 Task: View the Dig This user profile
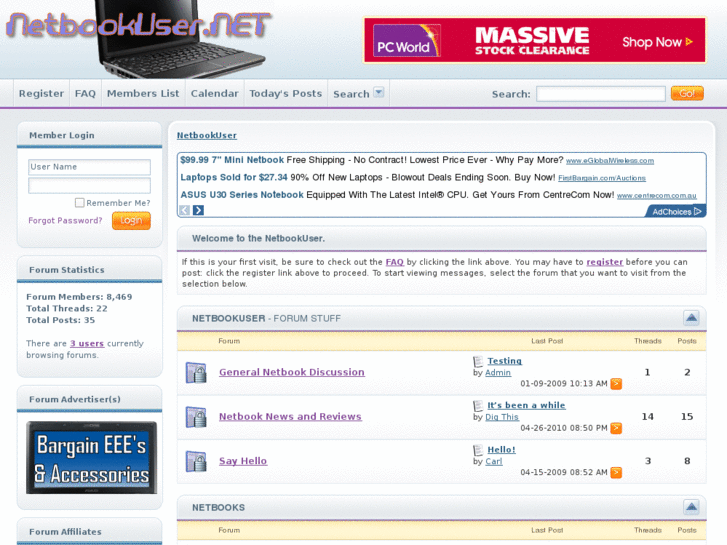coord(502,417)
